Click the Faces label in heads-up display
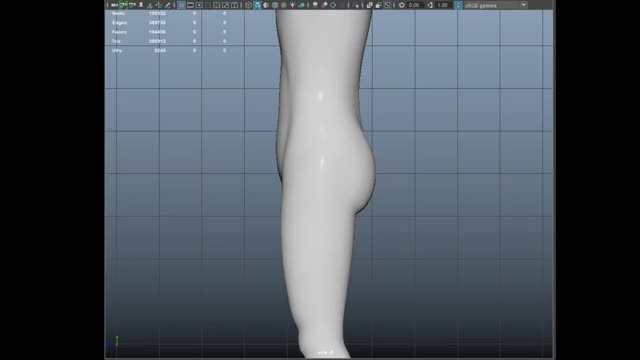The image size is (640, 360). 120,32
